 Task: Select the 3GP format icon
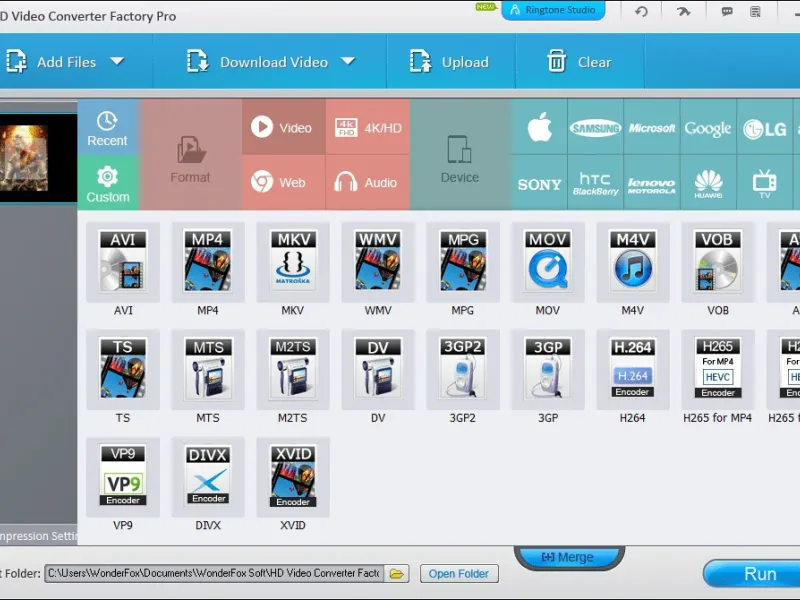point(548,369)
